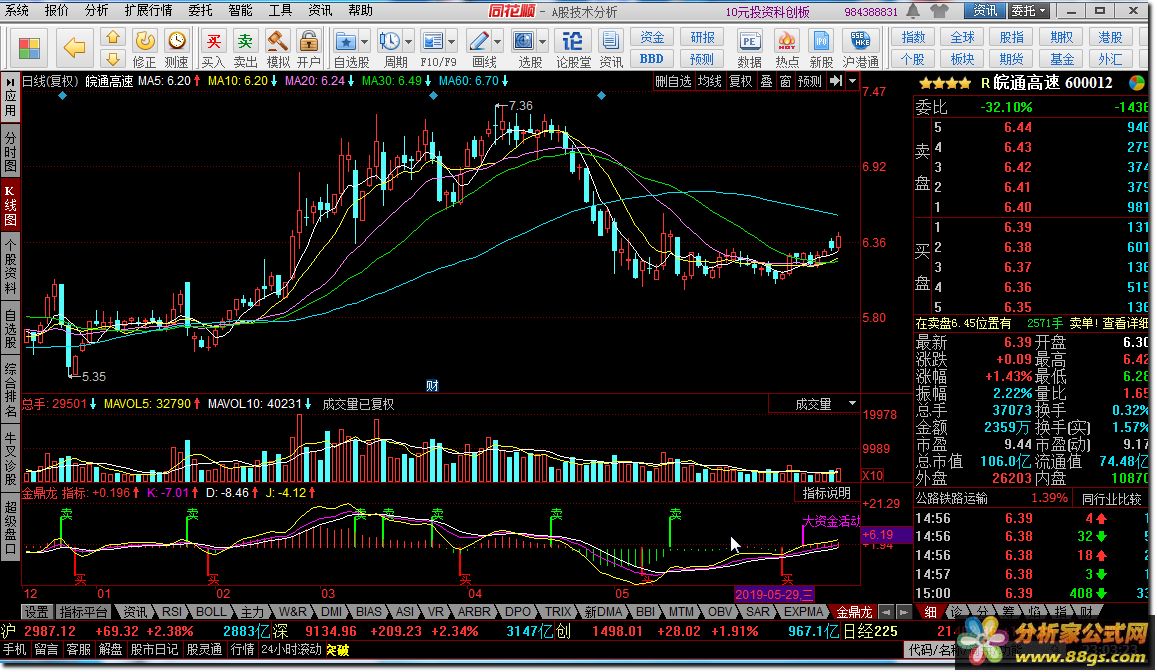Open the 报价 menu

(56, 10)
